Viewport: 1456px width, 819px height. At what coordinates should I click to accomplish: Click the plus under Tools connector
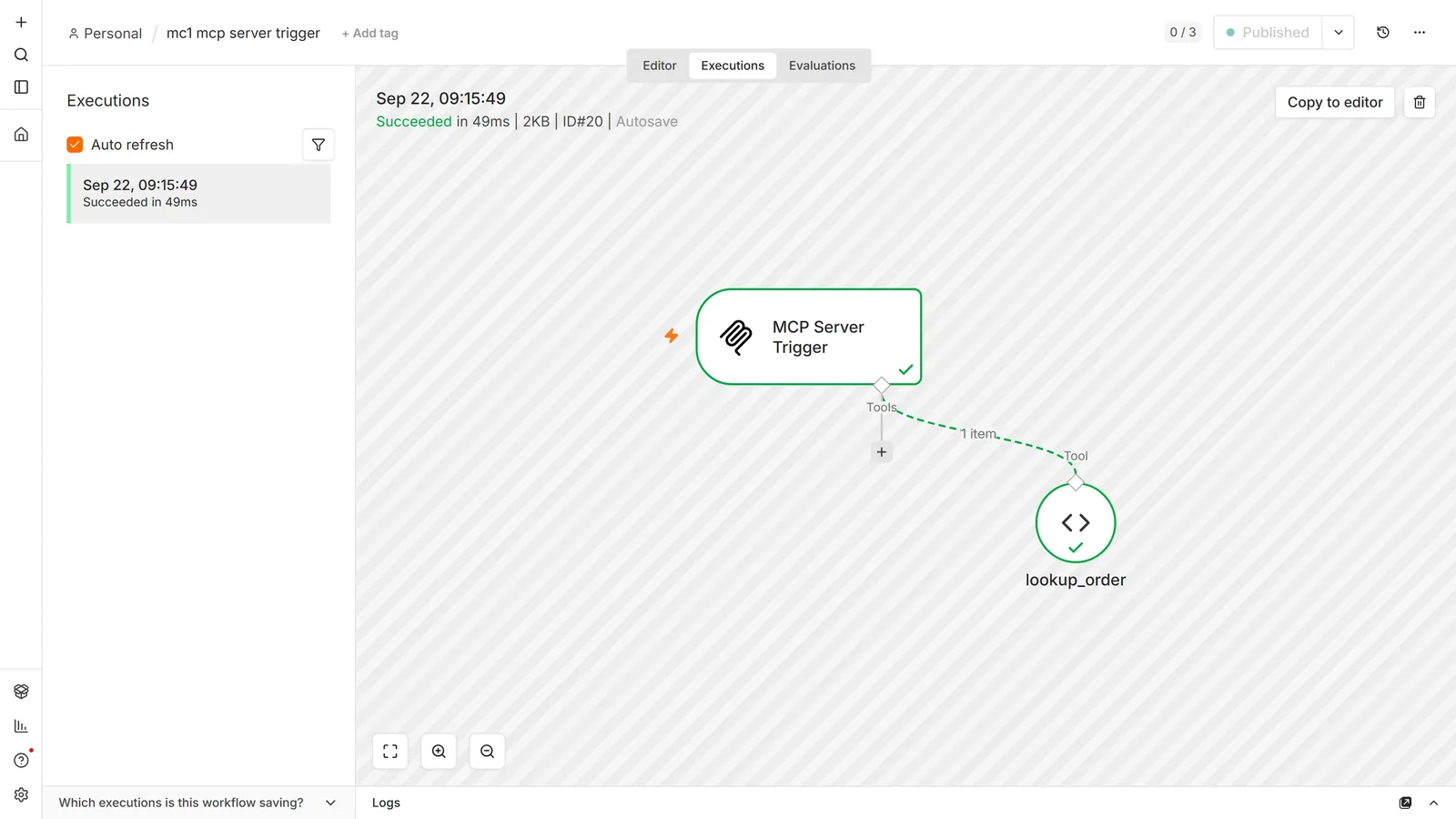point(881,452)
